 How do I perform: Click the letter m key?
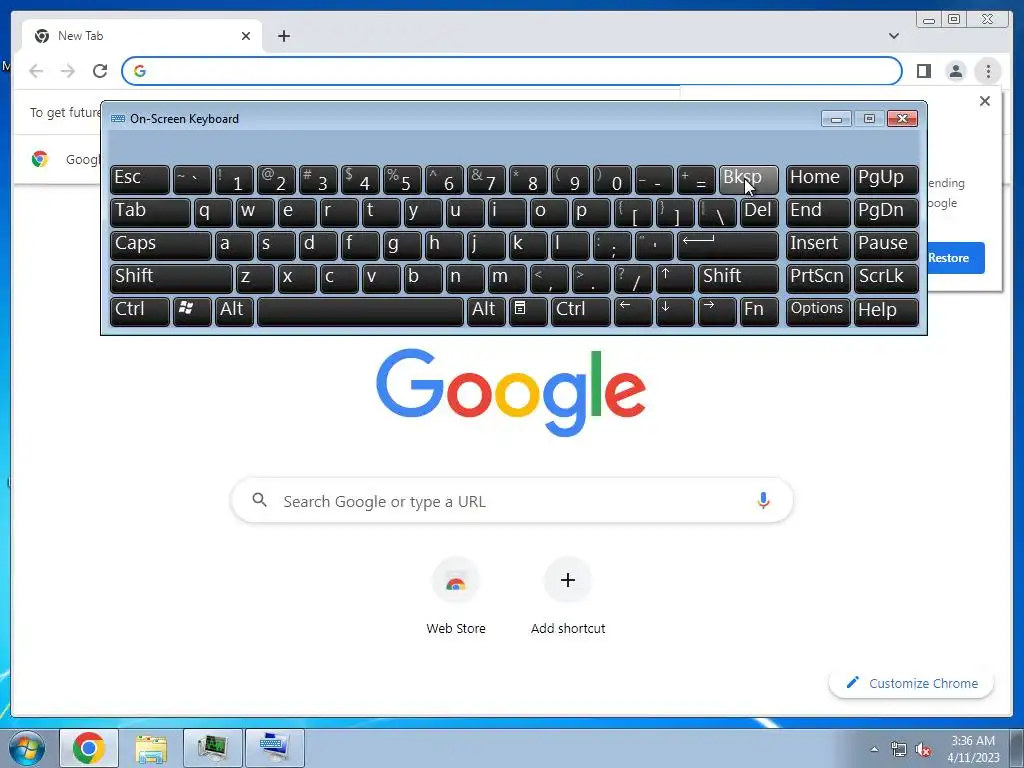click(507, 278)
